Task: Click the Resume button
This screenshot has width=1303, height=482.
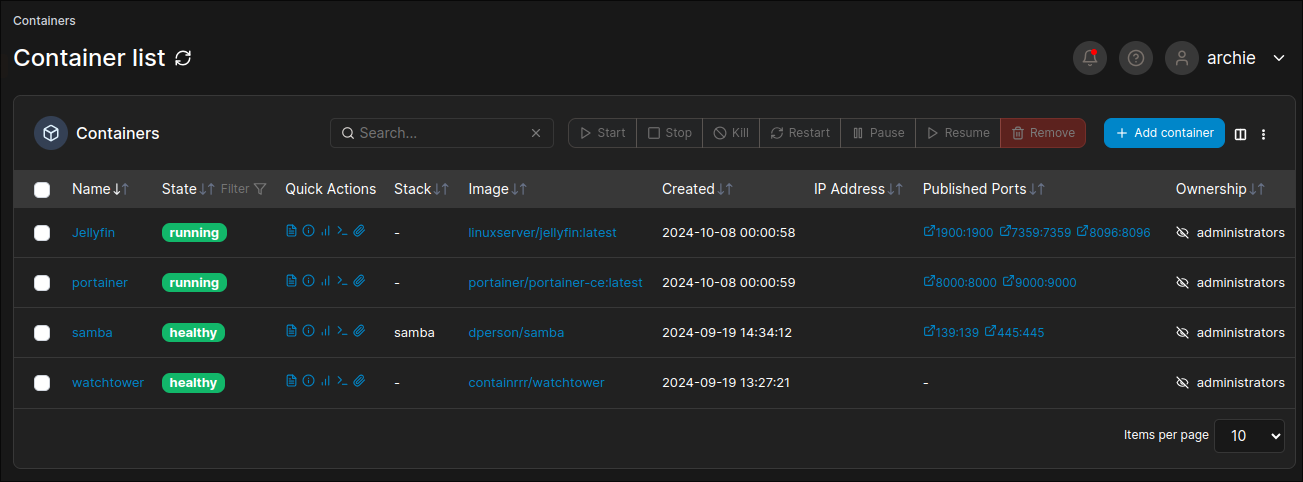Action: coord(958,133)
